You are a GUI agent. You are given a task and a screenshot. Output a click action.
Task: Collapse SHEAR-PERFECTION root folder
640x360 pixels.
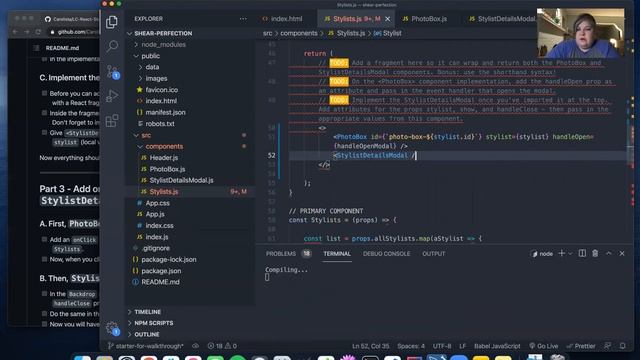tap(163, 33)
